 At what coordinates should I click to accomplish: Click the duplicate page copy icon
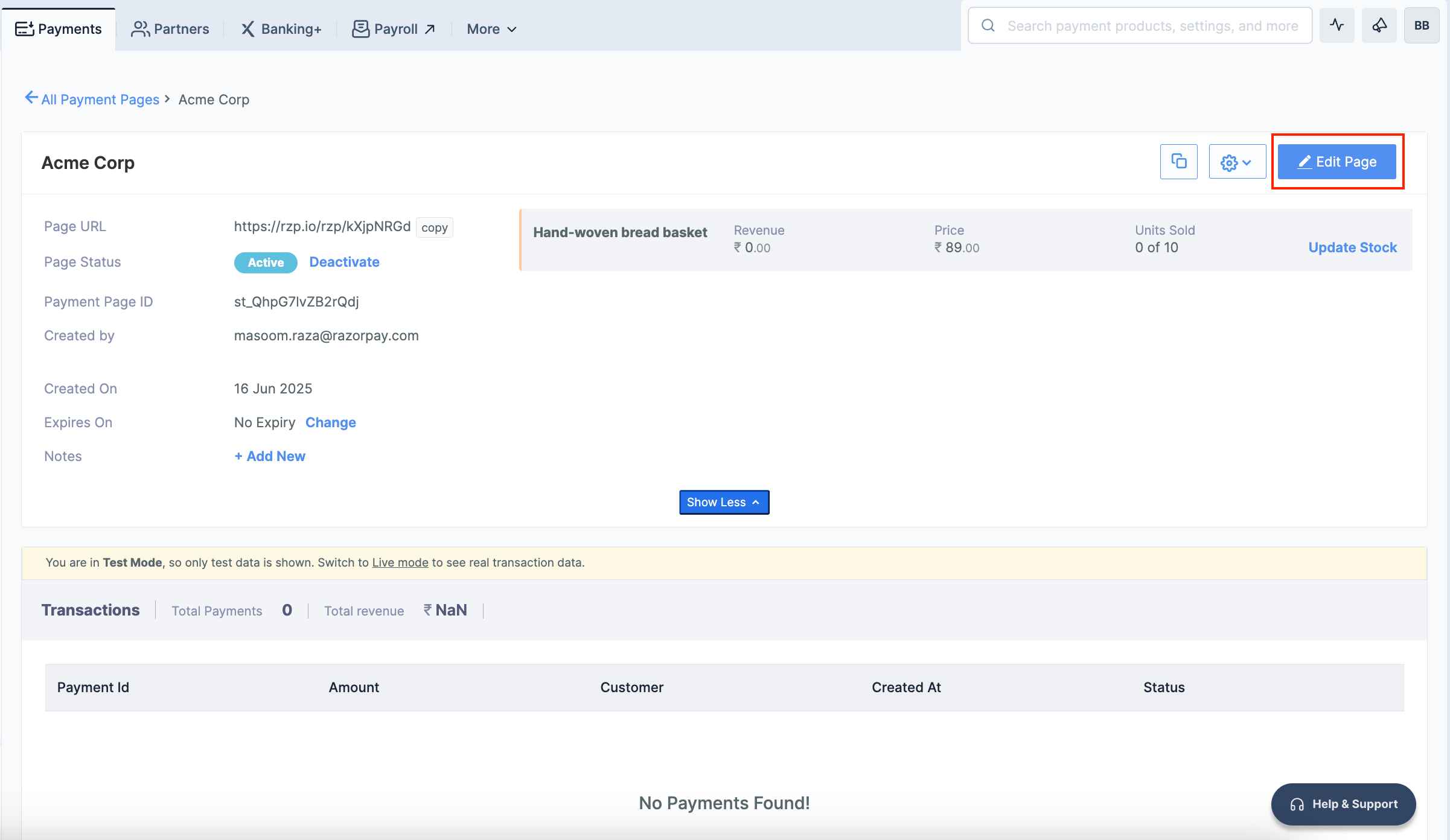click(x=1178, y=161)
